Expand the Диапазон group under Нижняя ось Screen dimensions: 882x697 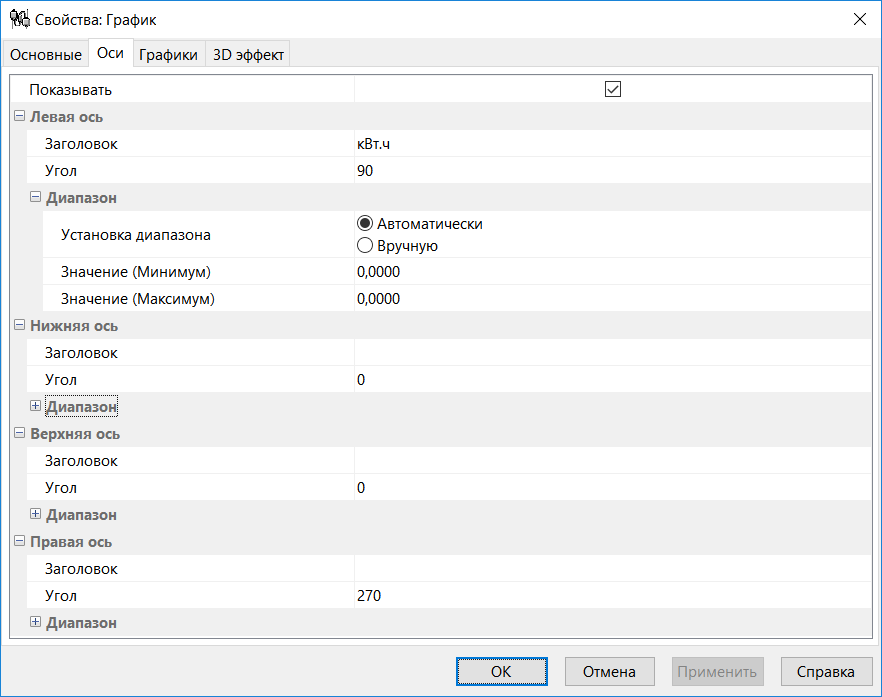tap(35, 406)
